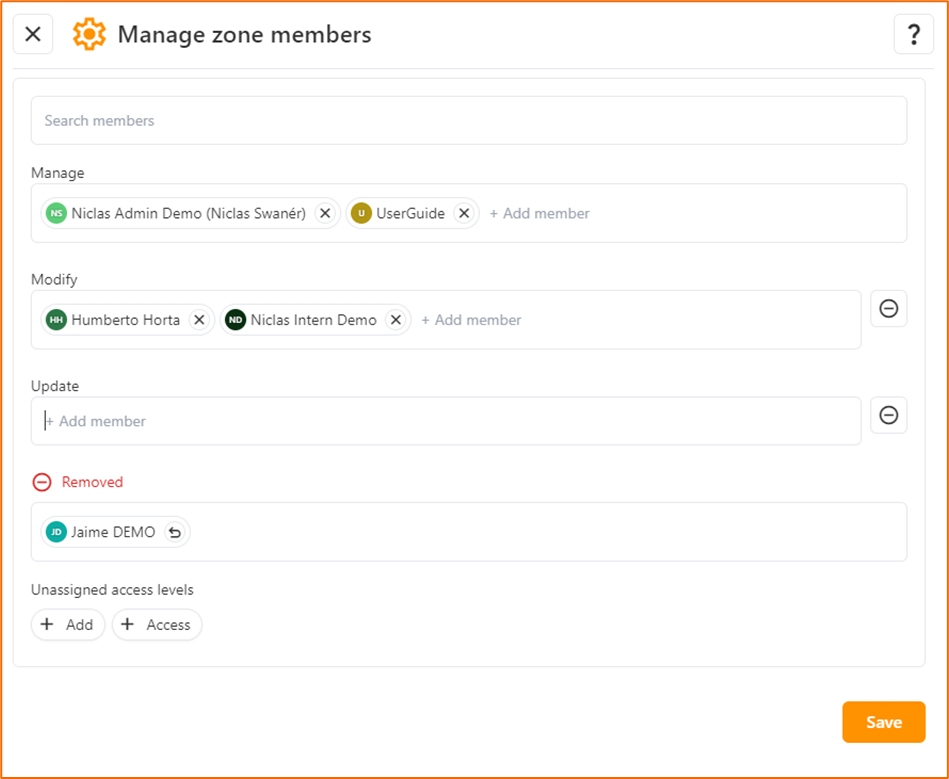This screenshot has width=949, height=779.
Task: Save the zone member changes
Action: coord(882,721)
